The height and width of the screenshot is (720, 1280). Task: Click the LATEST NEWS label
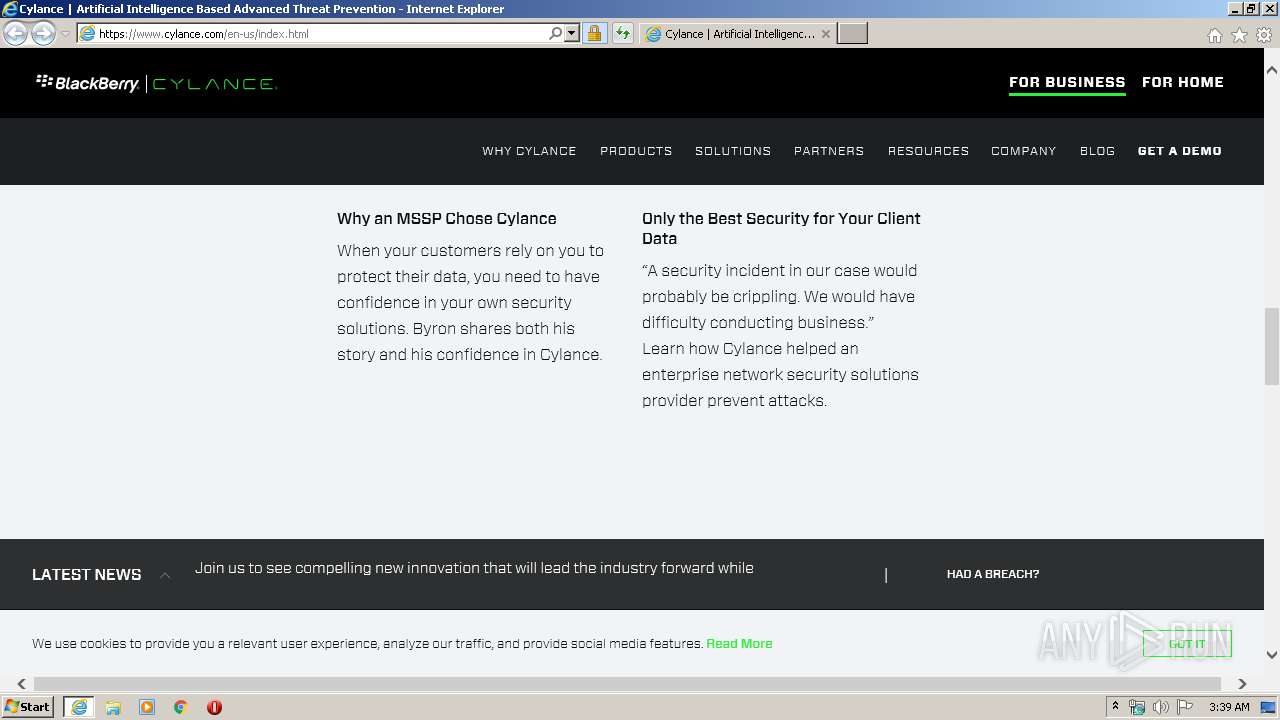(x=87, y=575)
